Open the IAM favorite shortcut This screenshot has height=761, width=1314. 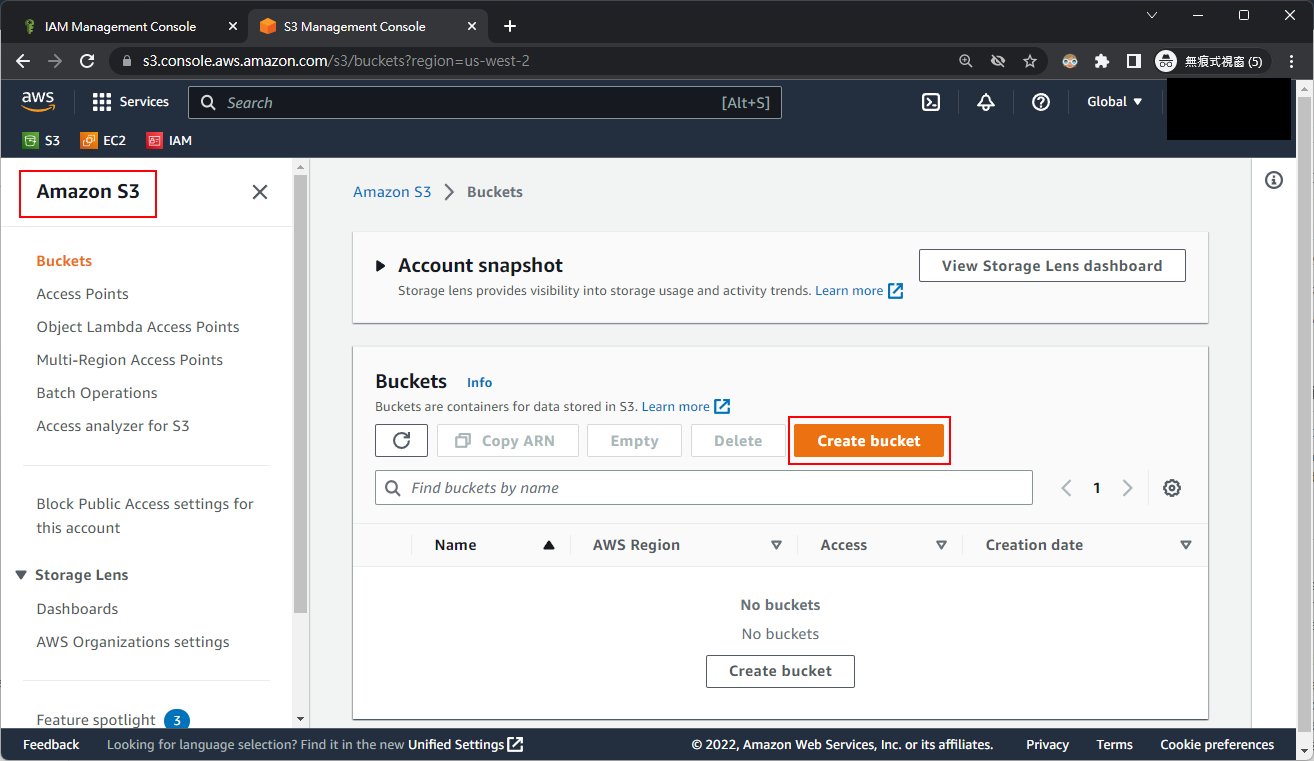169,141
